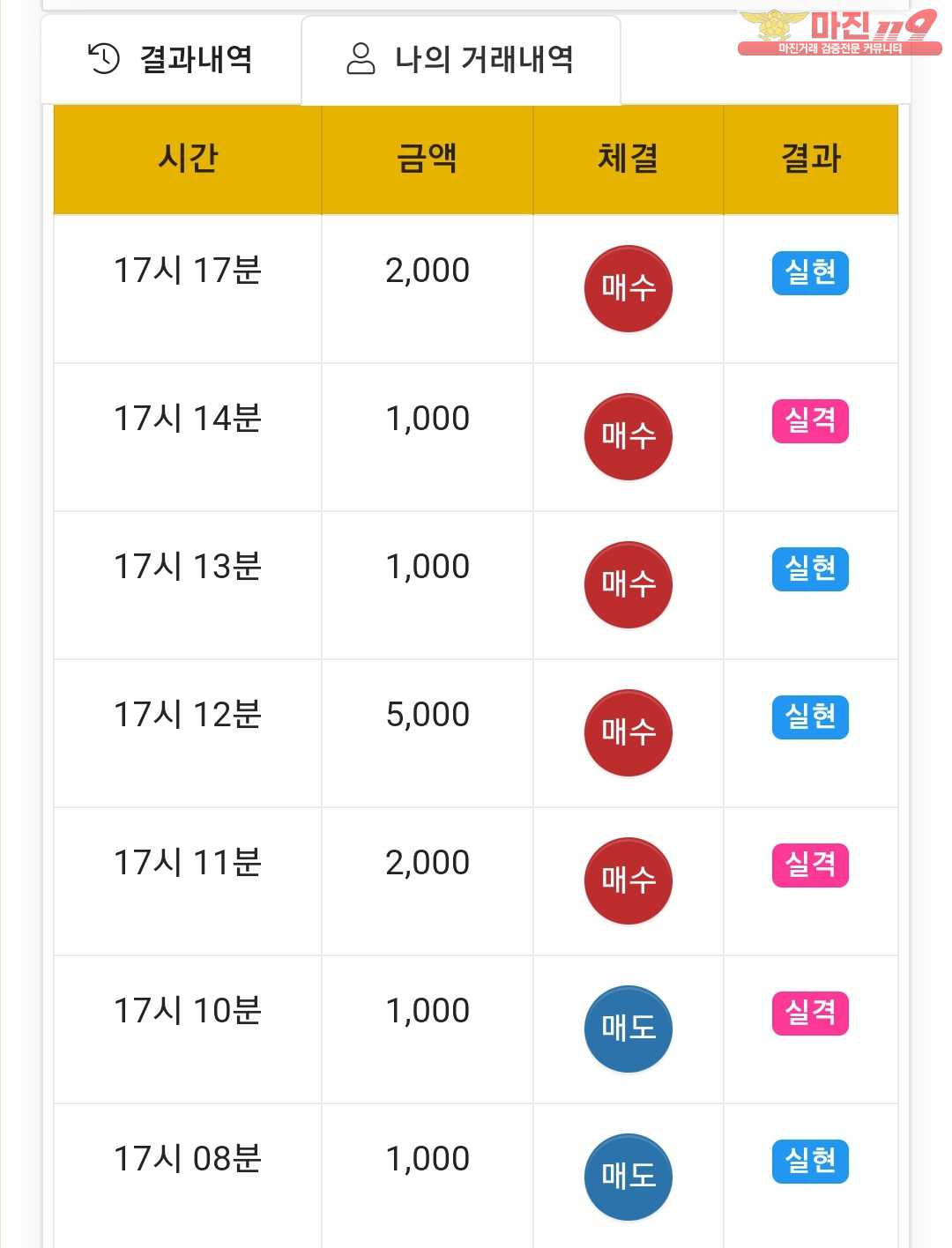Click 실현 result label for 17시 17분
The image size is (952, 1248).
tap(809, 272)
